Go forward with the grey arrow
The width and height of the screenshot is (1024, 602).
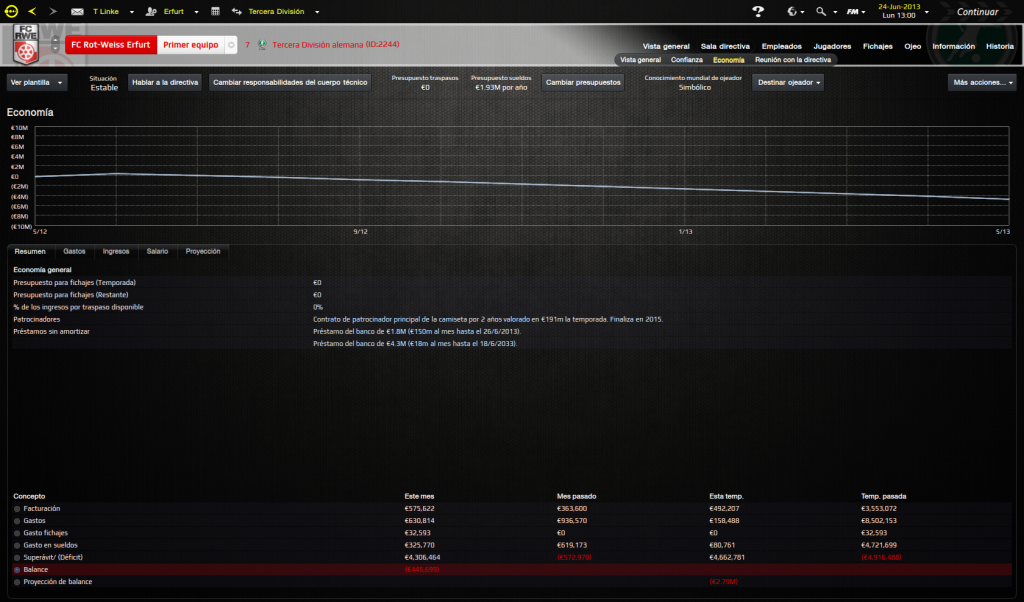coord(53,11)
